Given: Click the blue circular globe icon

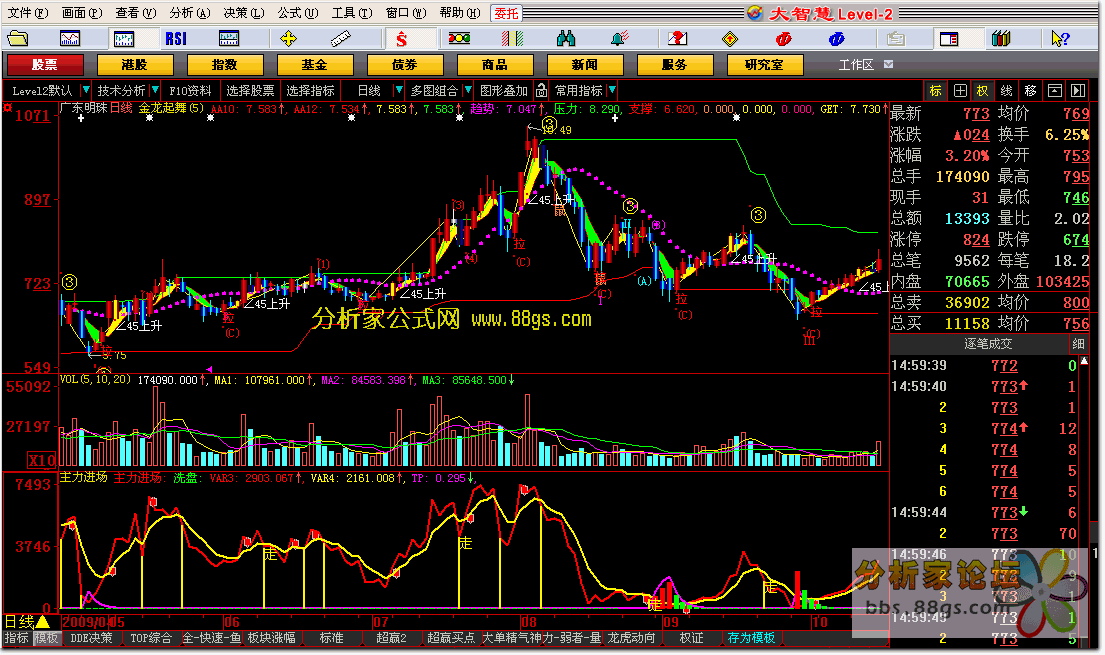Looking at the screenshot, I should tap(837, 38).
